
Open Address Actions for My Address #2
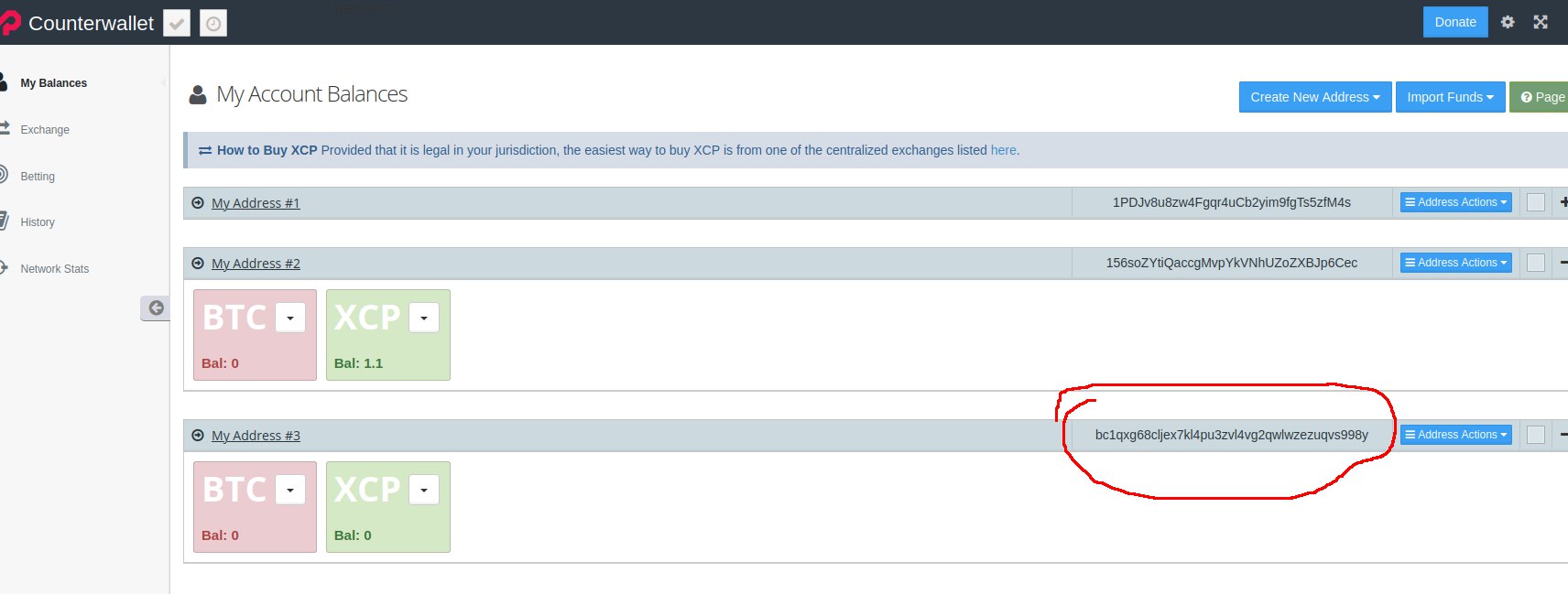1455,263
